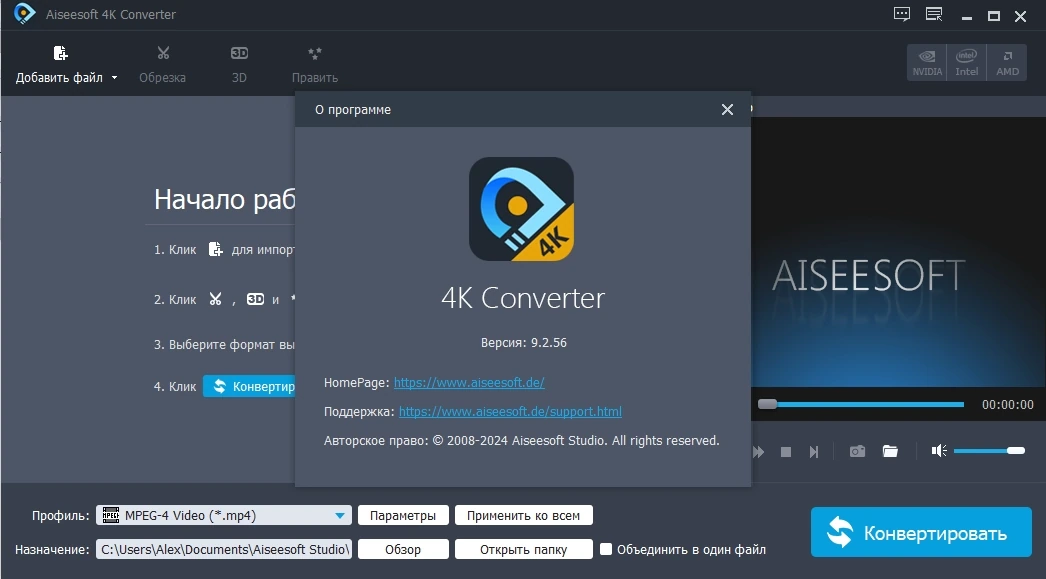
Task: Open the Профиль MPEG-4 Video dropdown
Action: [x=224, y=516]
